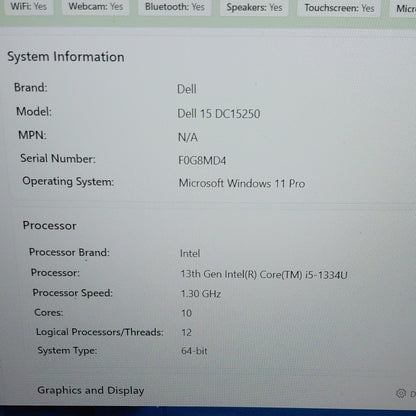Click the WiFi: Yes status badge
Screen dimensions: 416x416
[x=29, y=7]
